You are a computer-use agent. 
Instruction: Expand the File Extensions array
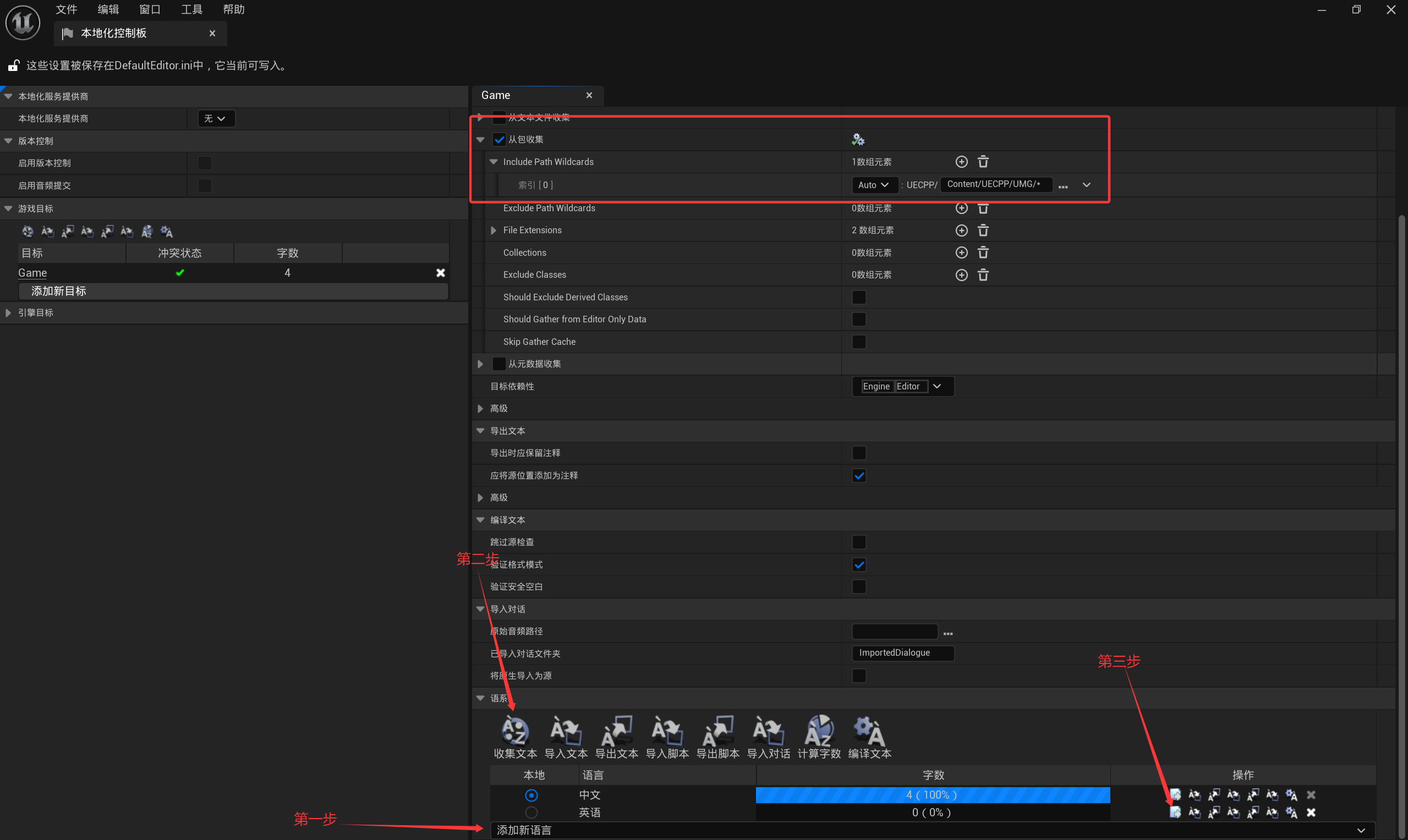tap(493, 230)
